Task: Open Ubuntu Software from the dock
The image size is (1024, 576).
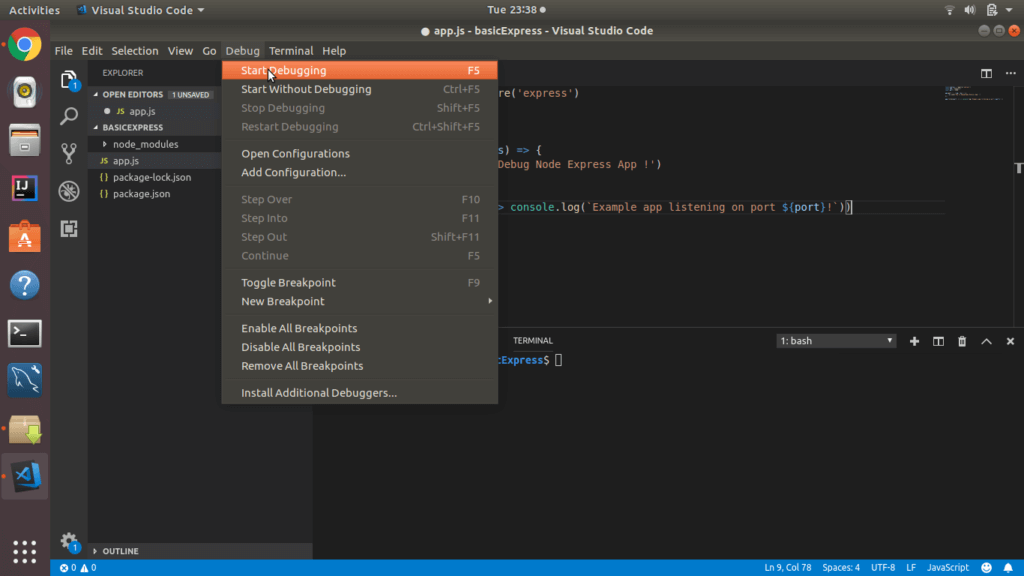Action: coord(25,236)
